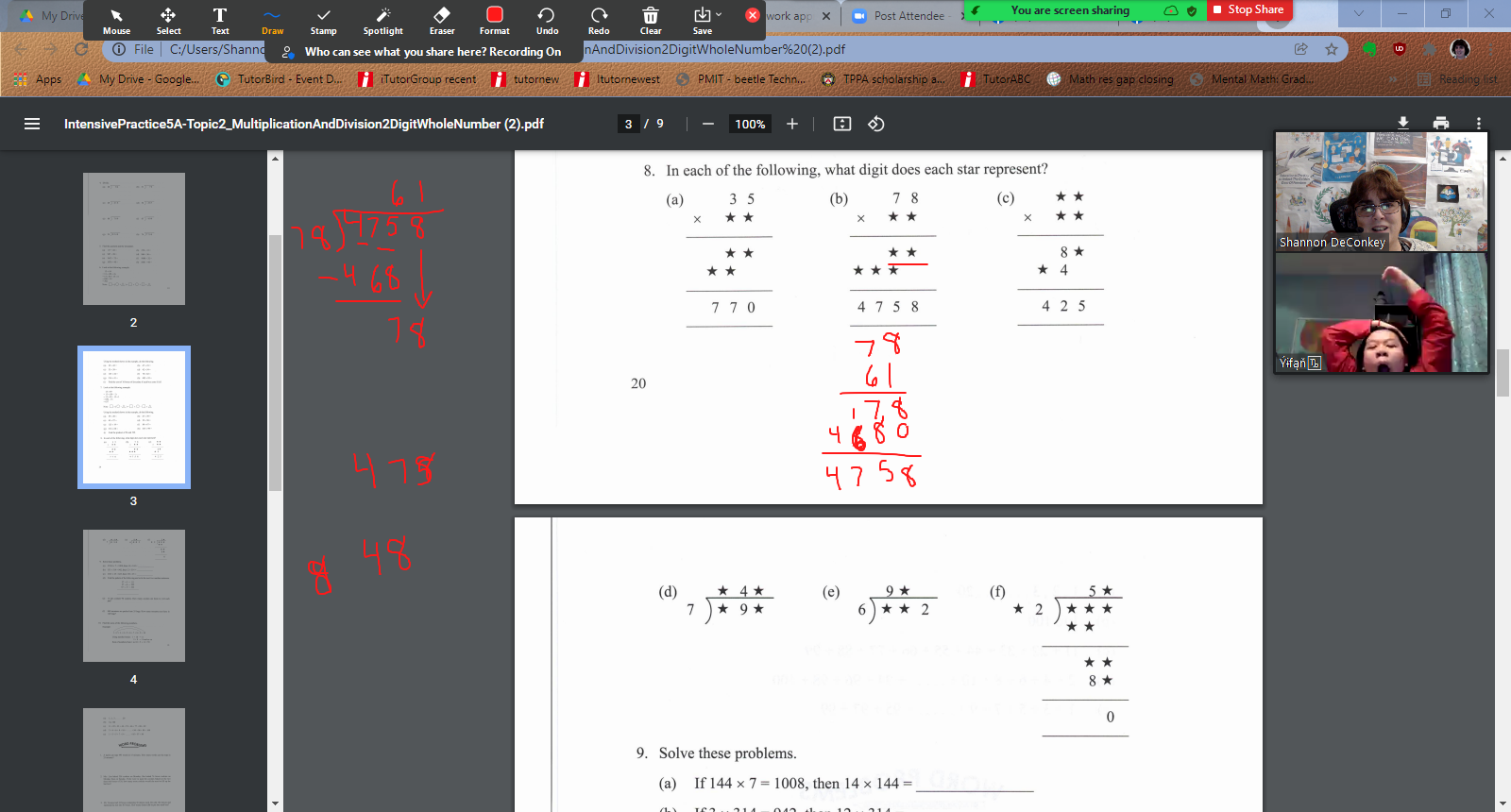Open the Format color options
This screenshot has height=812, width=1511.
point(494,20)
